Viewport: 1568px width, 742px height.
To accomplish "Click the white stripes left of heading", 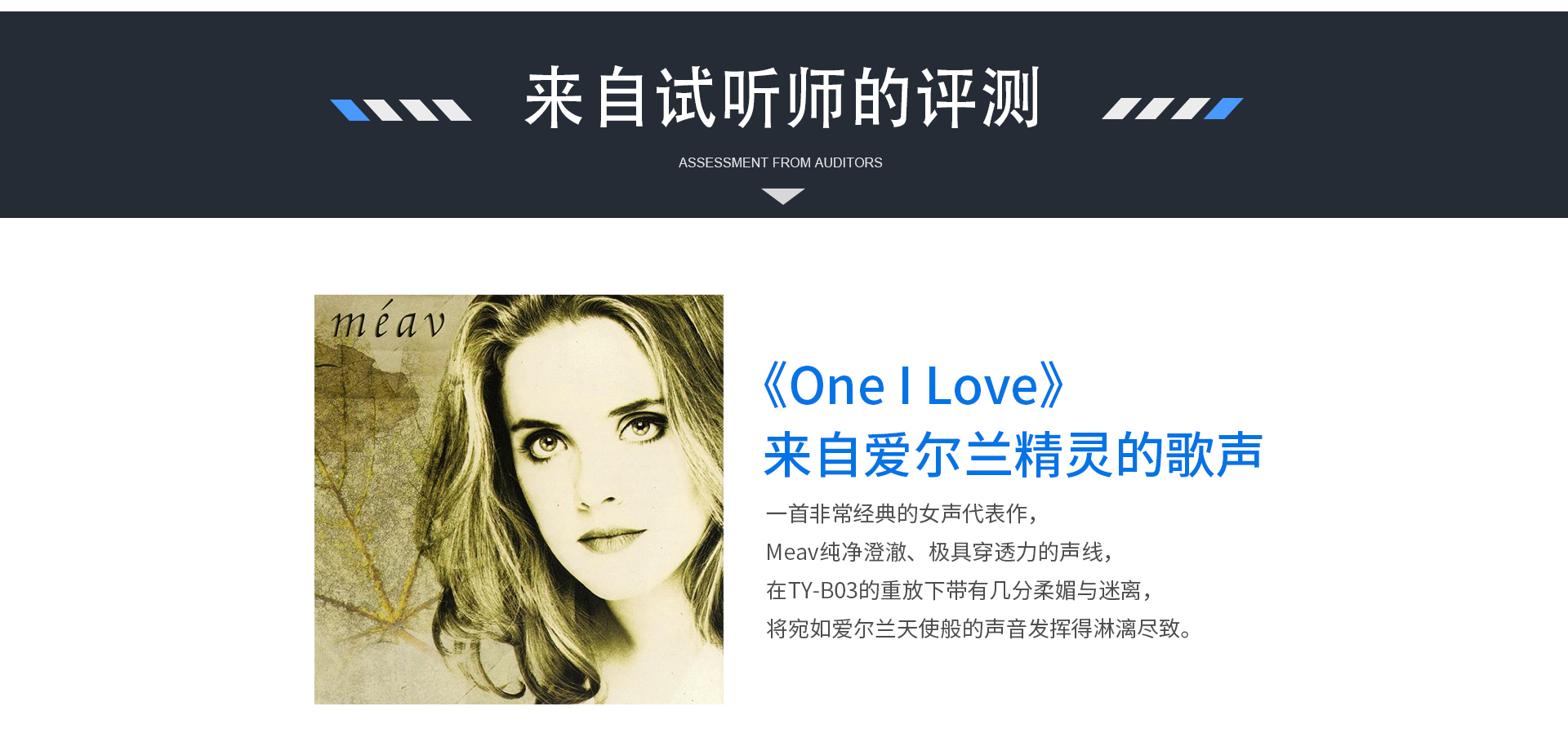I will pyautogui.click(x=417, y=110).
